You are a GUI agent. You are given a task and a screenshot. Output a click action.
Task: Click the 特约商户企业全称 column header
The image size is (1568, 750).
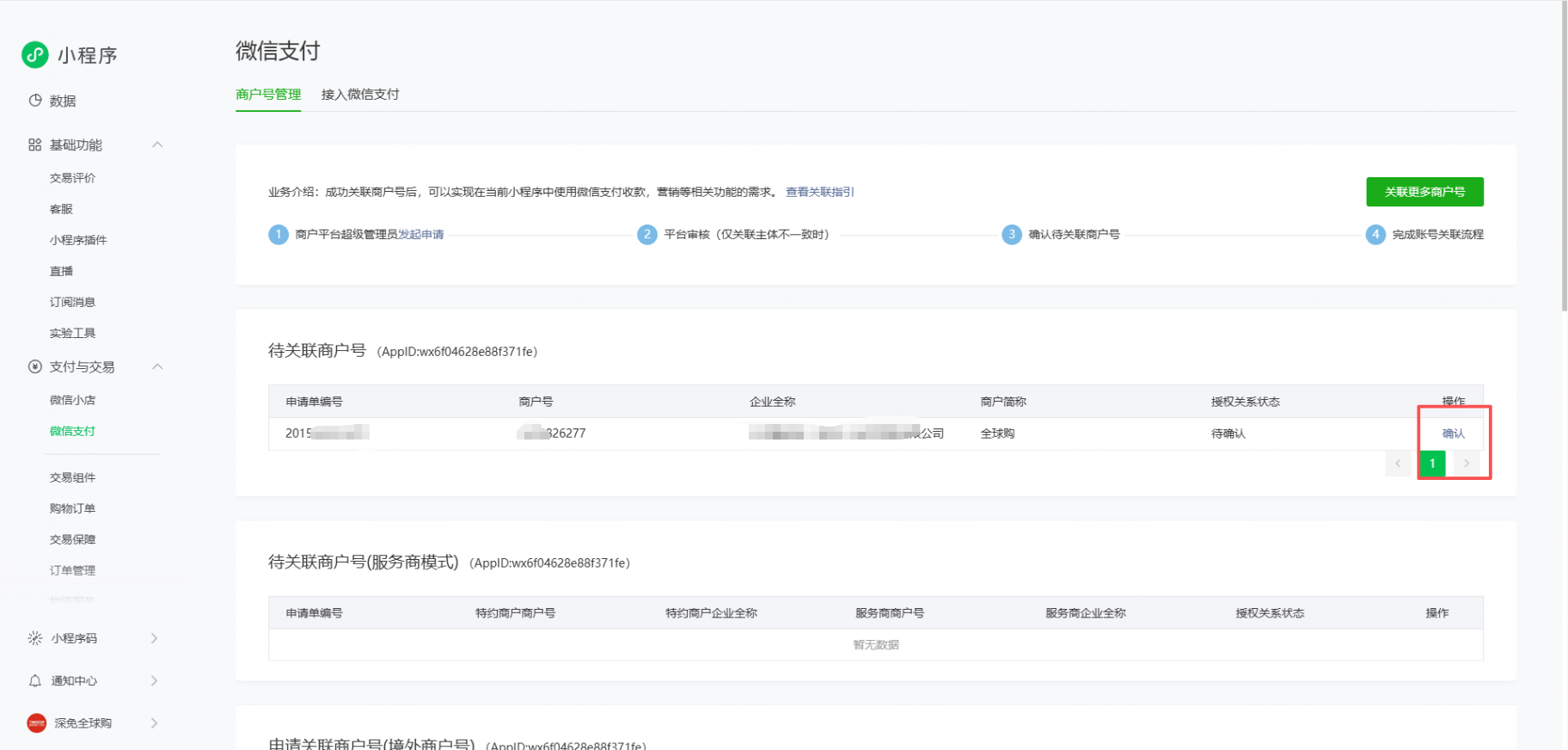click(711, 613)
